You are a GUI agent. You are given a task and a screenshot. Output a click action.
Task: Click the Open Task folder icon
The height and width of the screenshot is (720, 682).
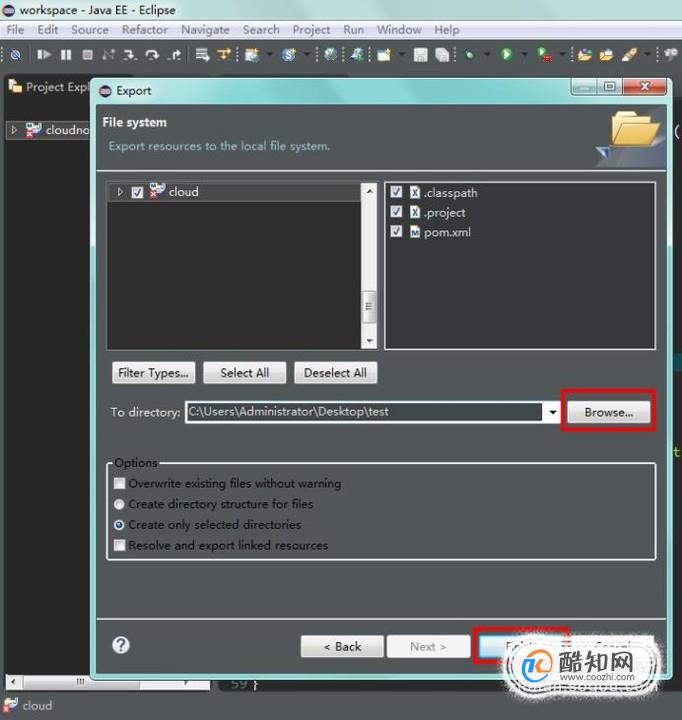pyautogui.click(x=606, y=55)
